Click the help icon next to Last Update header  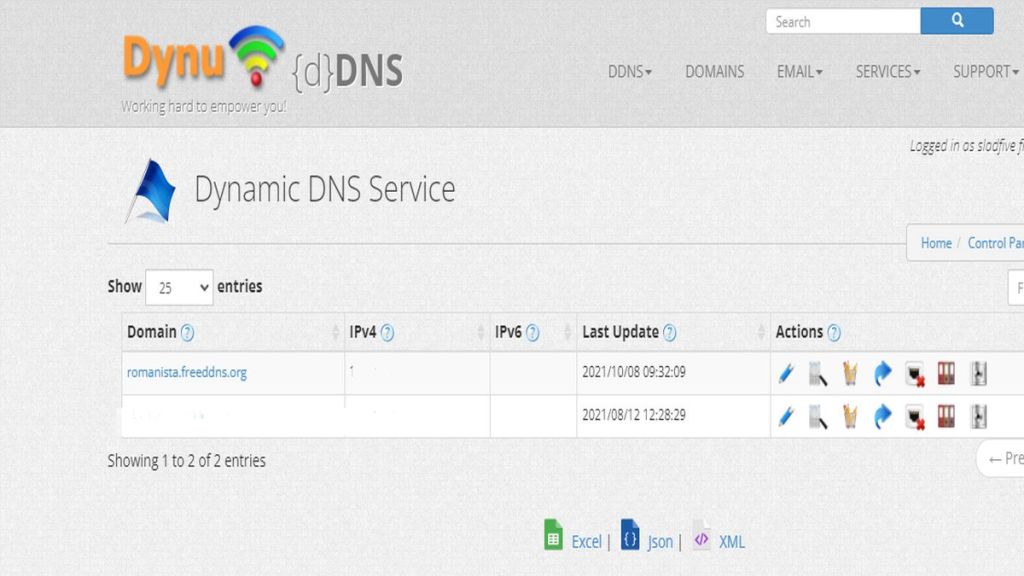tap(669, 333)
